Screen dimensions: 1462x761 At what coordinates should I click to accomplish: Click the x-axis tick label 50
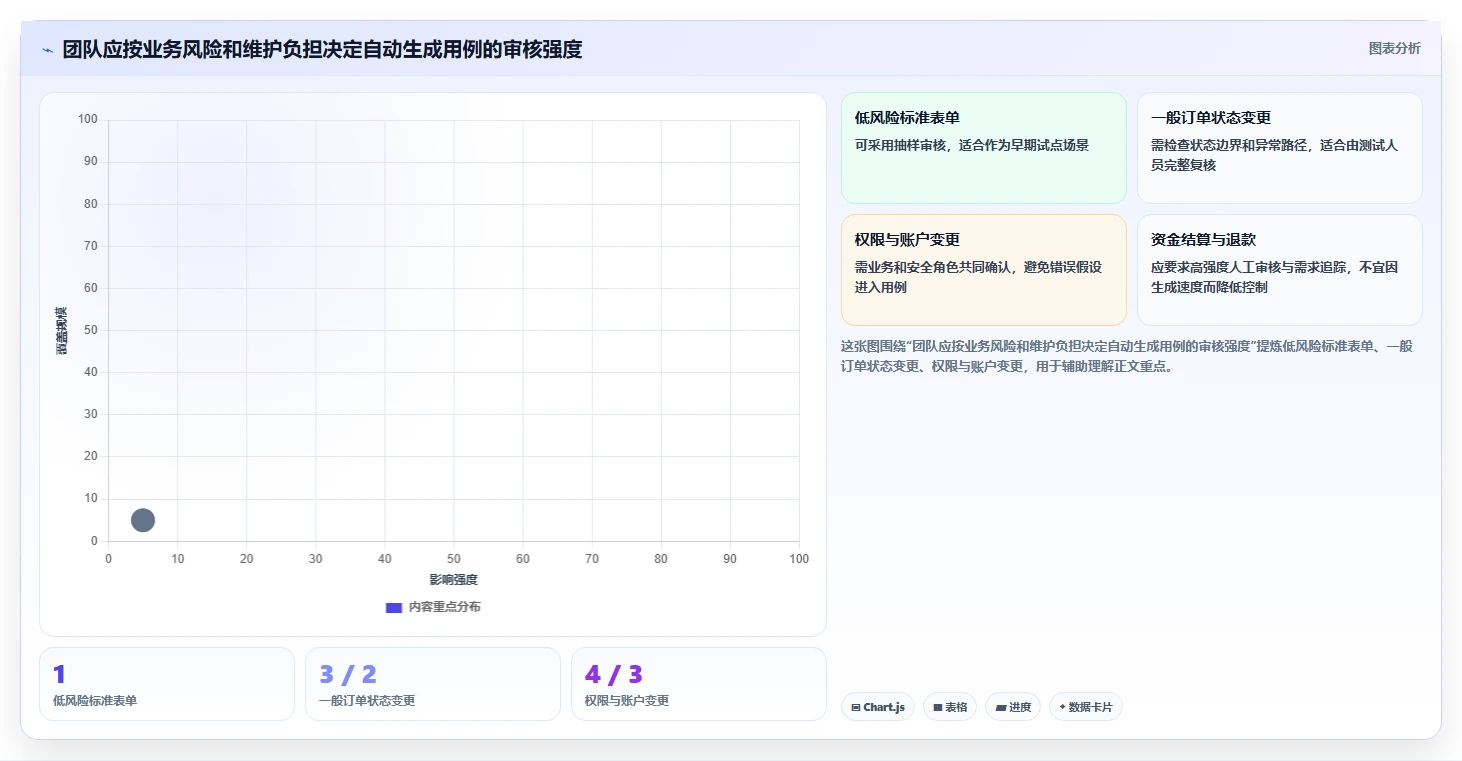pyautogui.click(x=454, y=559)
